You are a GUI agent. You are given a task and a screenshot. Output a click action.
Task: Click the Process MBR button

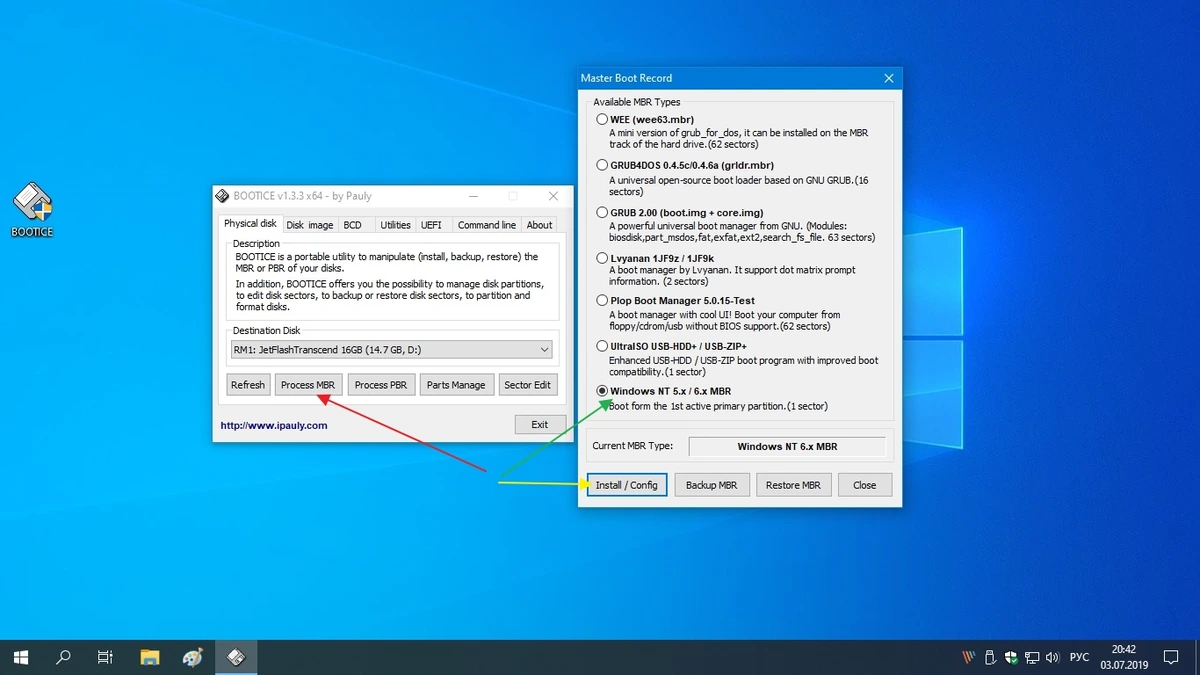point(308,385)
